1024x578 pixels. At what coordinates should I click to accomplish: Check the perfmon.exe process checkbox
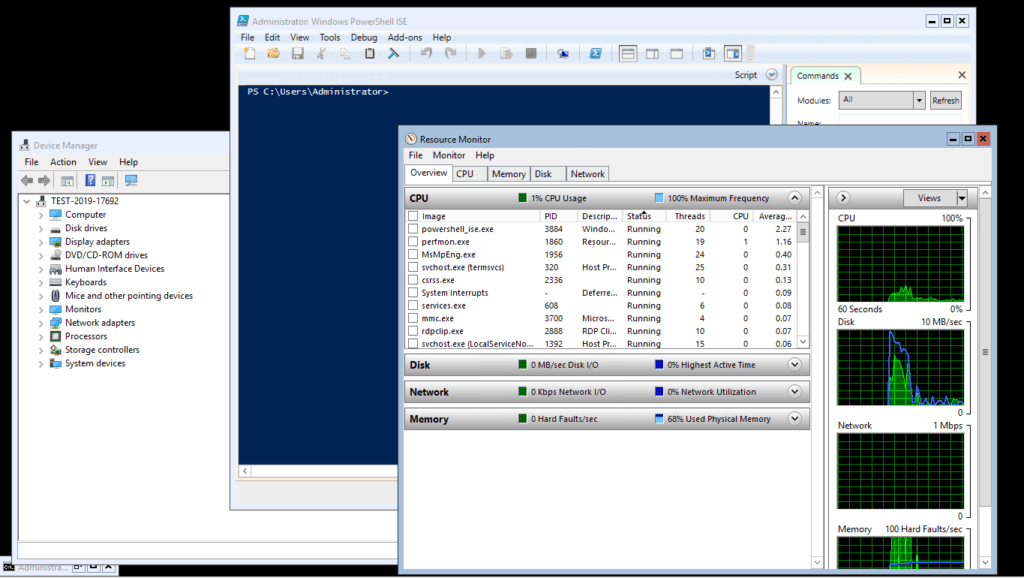tap(413, 242)
